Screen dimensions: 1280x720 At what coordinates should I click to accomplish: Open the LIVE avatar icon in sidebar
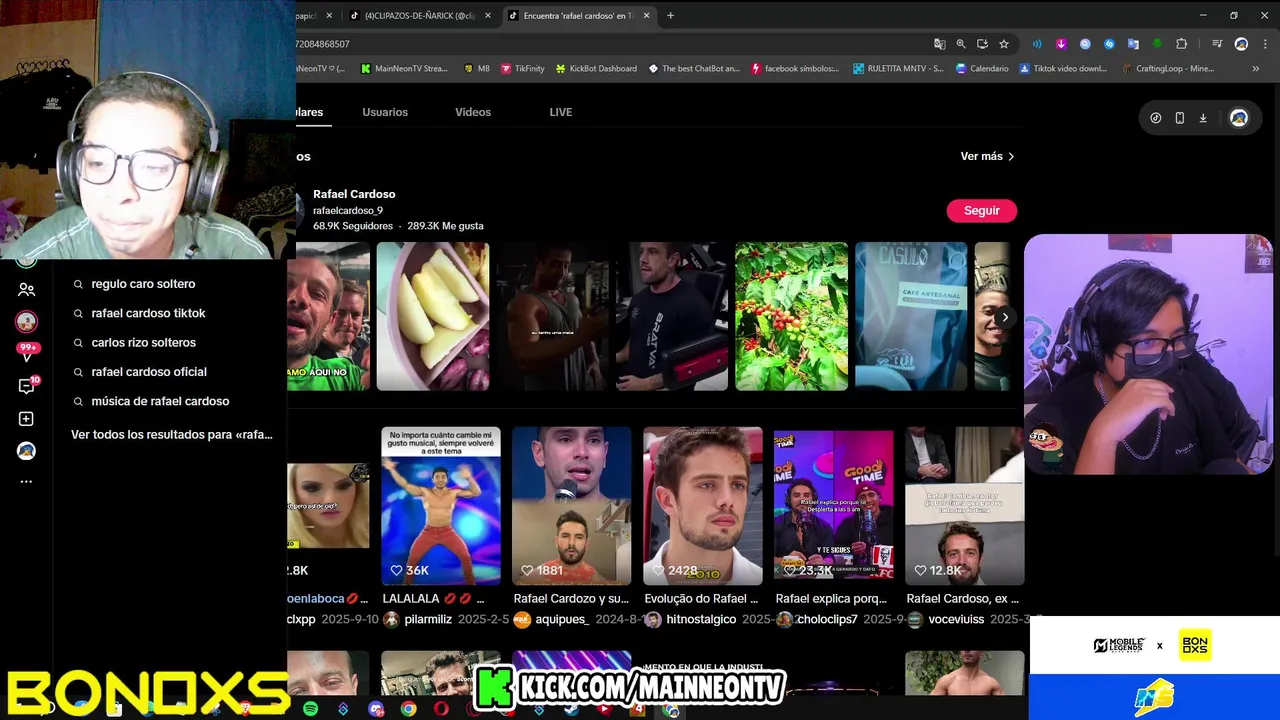[27, 322]
